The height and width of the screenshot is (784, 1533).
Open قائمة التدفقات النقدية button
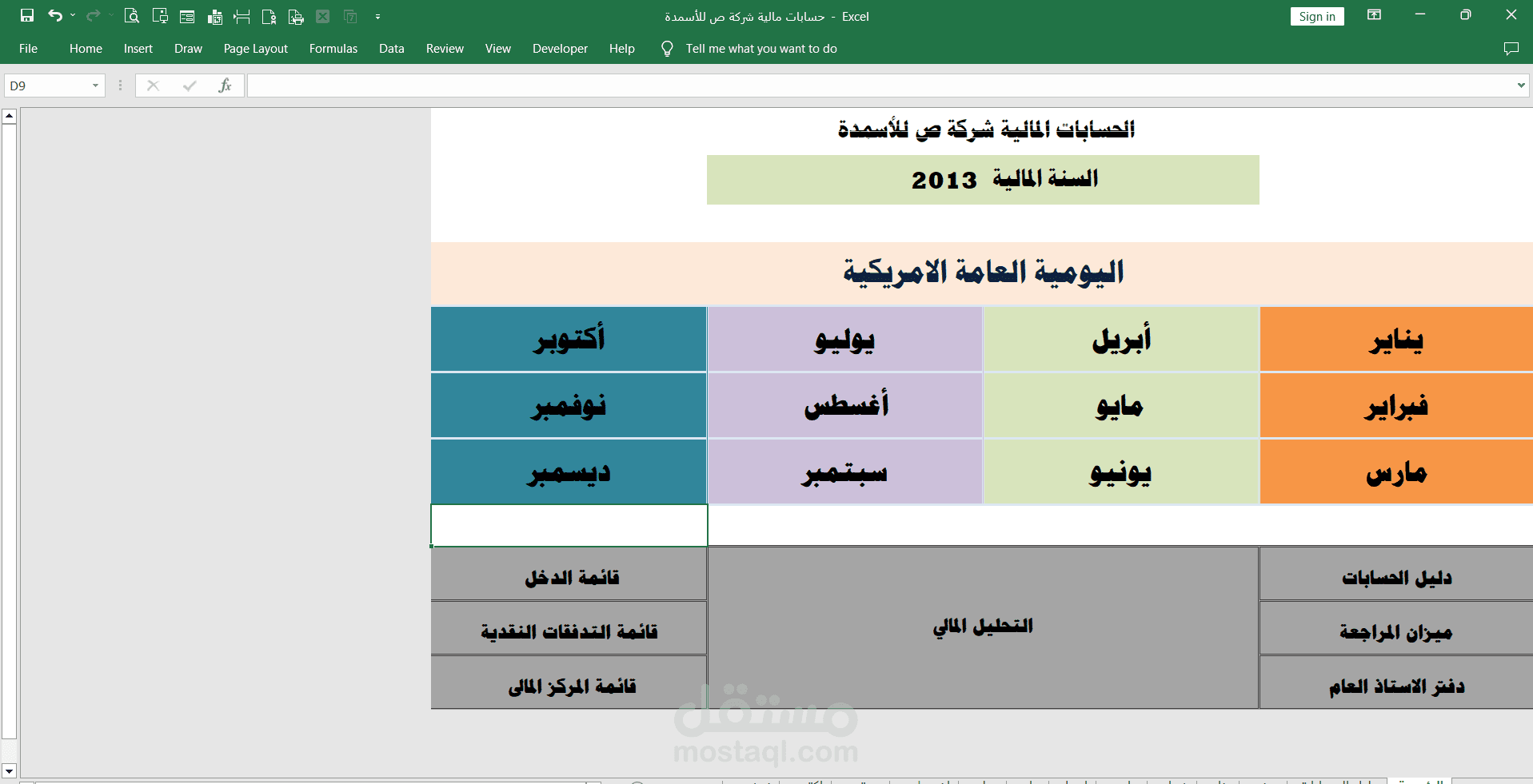coord(569,629)
